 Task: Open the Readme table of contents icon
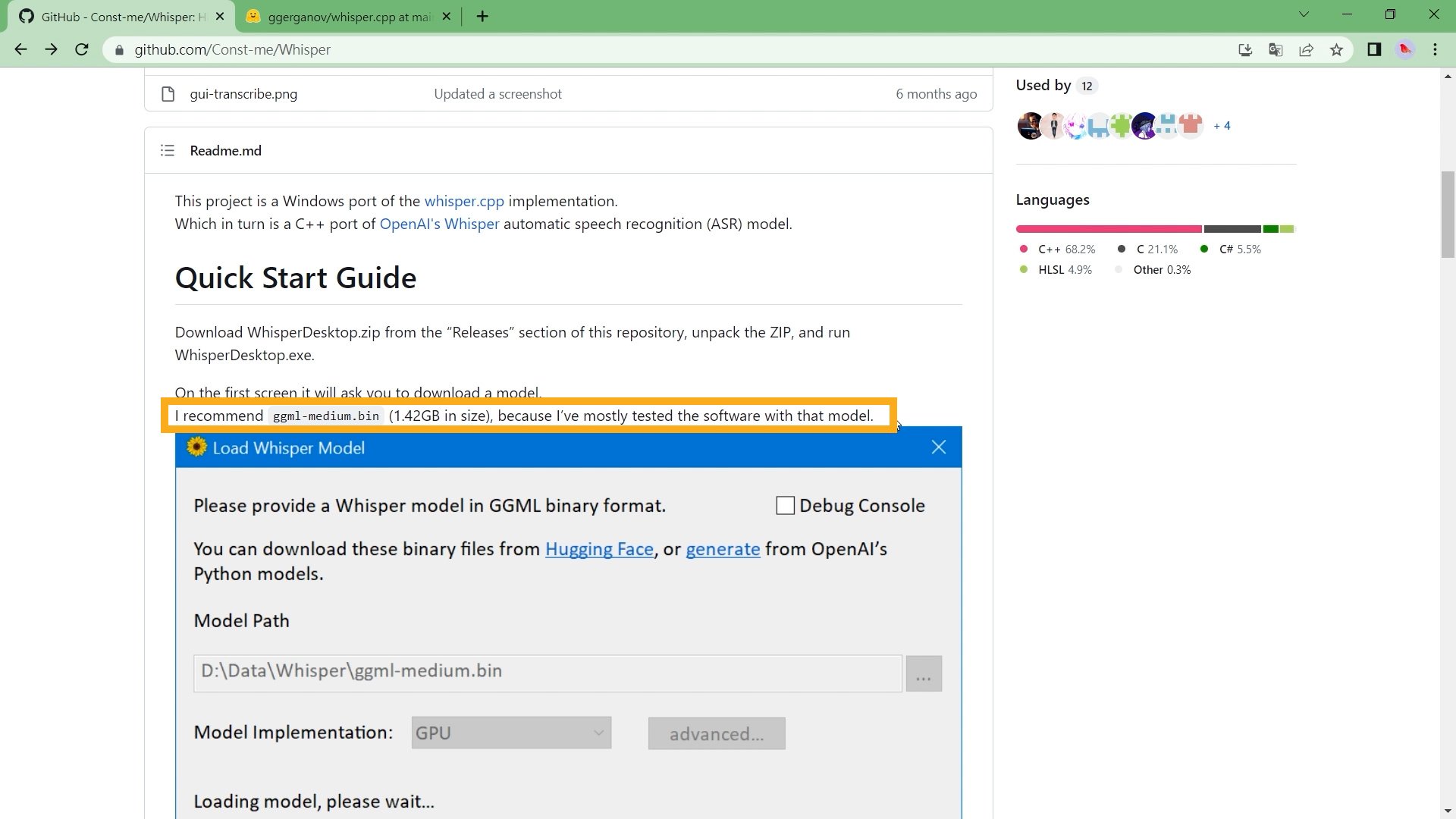[x=168, y=150]
